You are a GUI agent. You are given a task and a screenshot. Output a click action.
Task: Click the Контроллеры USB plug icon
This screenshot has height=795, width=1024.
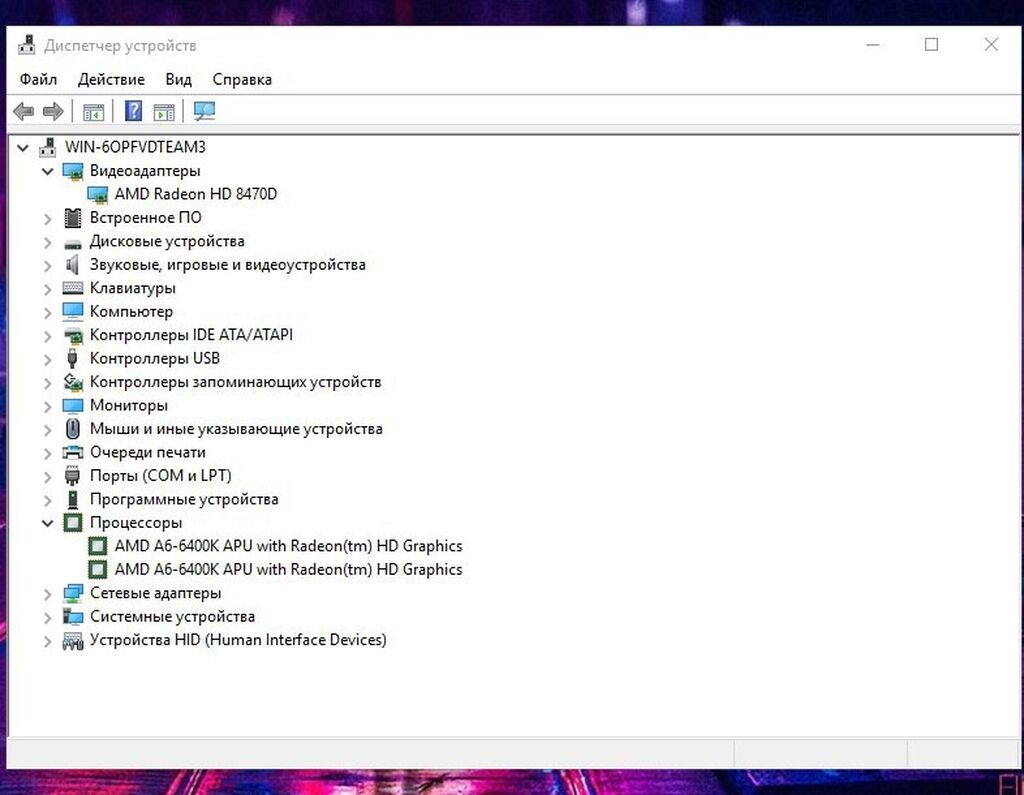[73, 358]
